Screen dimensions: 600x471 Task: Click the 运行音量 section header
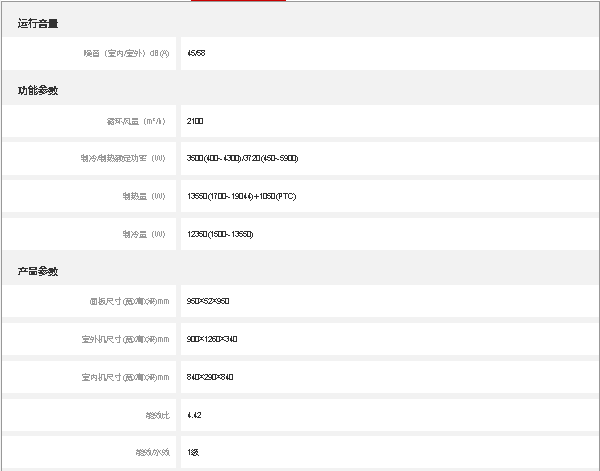click(x=38, y=23)
